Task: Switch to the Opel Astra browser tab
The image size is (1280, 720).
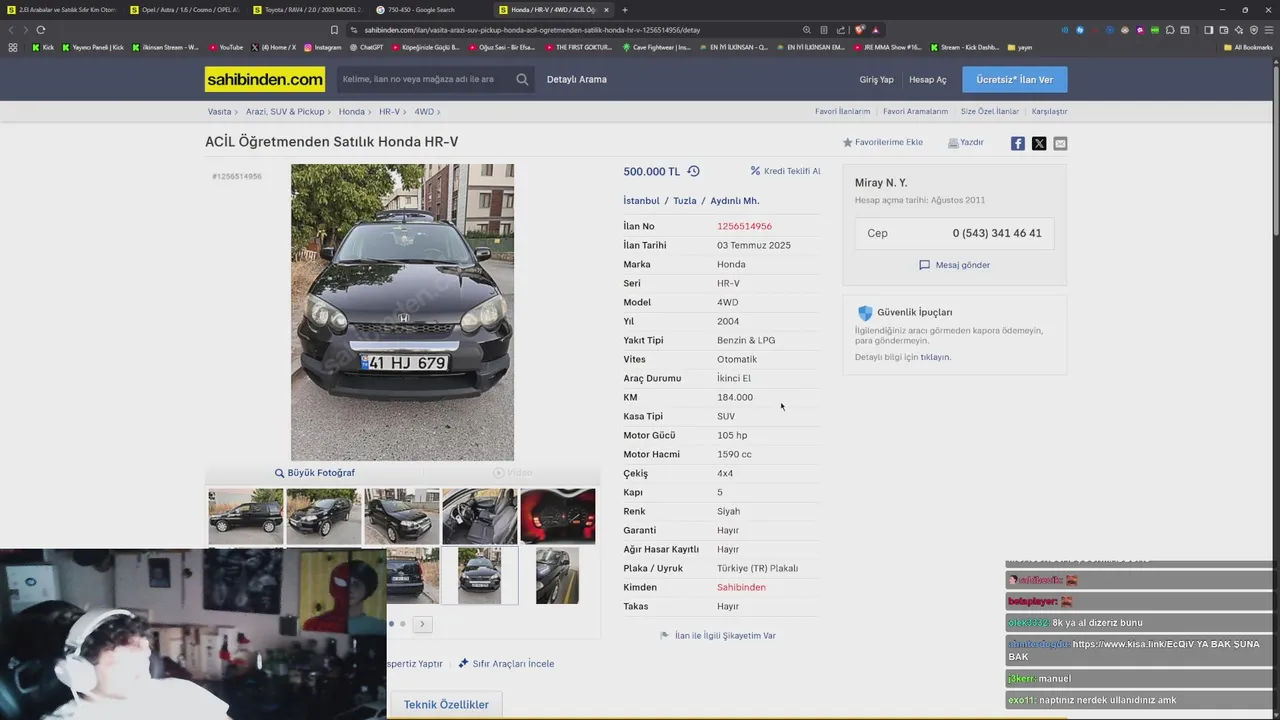Action: [185, 10]
